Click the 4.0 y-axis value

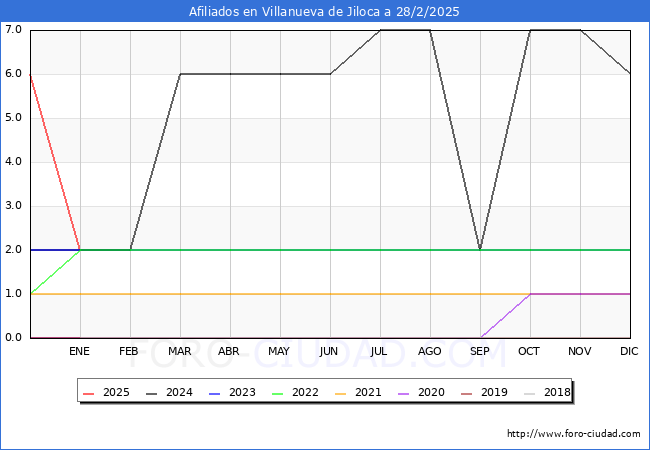click(13, 162)
